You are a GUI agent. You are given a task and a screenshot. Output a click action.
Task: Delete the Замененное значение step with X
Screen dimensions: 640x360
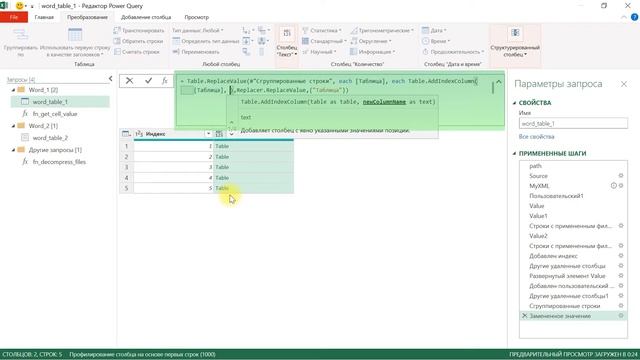click(x=524, y=316)
